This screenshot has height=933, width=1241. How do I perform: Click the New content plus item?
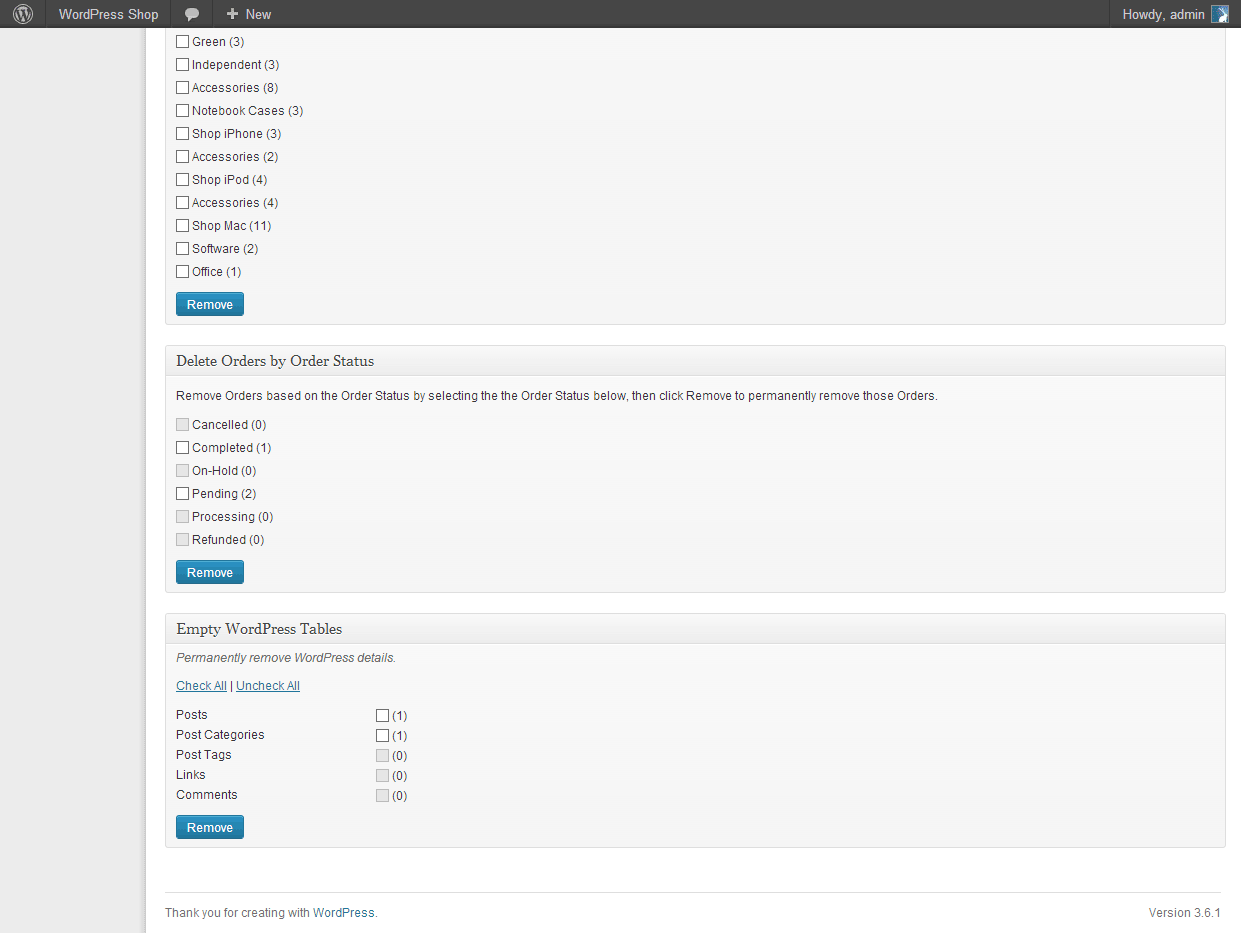pyautogui.click(x=249, y=14)
